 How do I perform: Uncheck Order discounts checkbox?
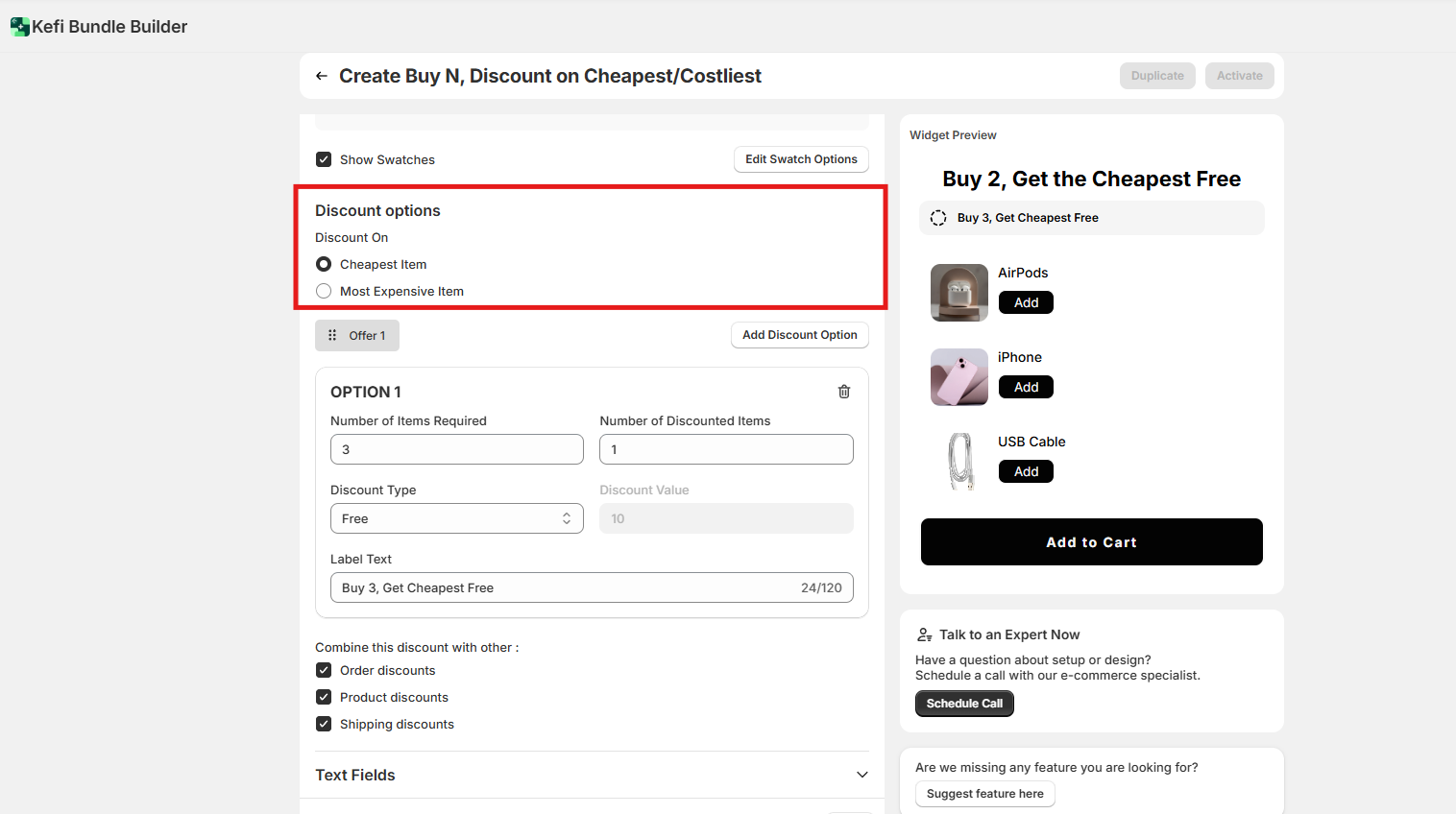click(x=324, y=670)
